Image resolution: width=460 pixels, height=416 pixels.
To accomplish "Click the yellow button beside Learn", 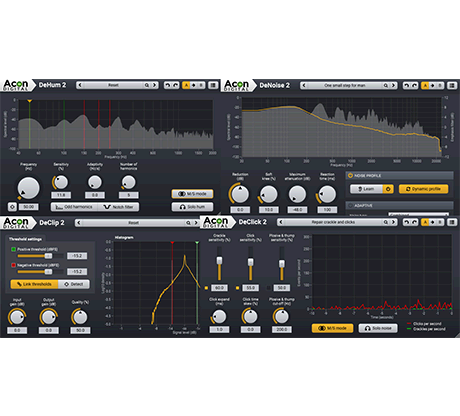I will pos(388,189).
